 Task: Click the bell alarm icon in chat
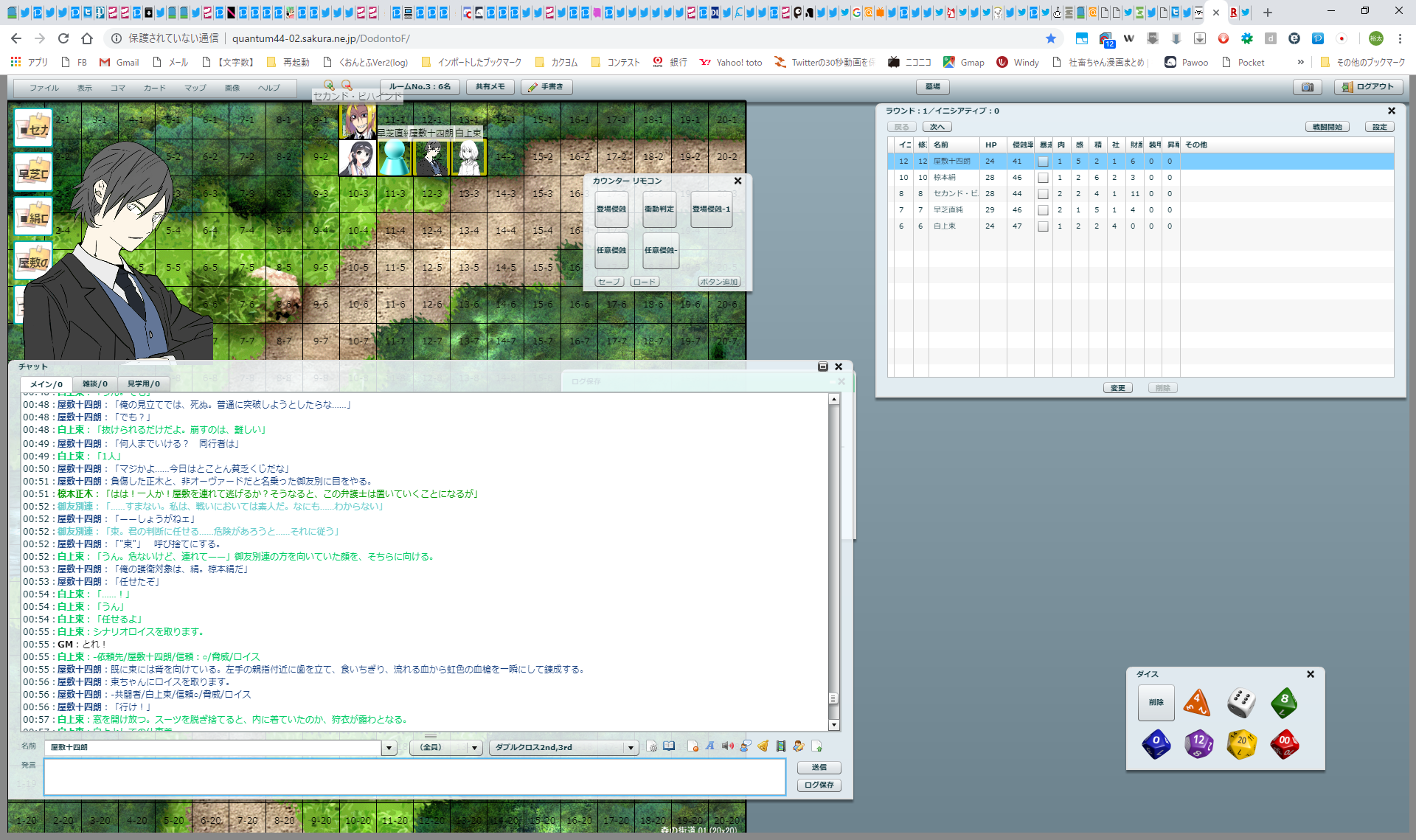(763, 746)
